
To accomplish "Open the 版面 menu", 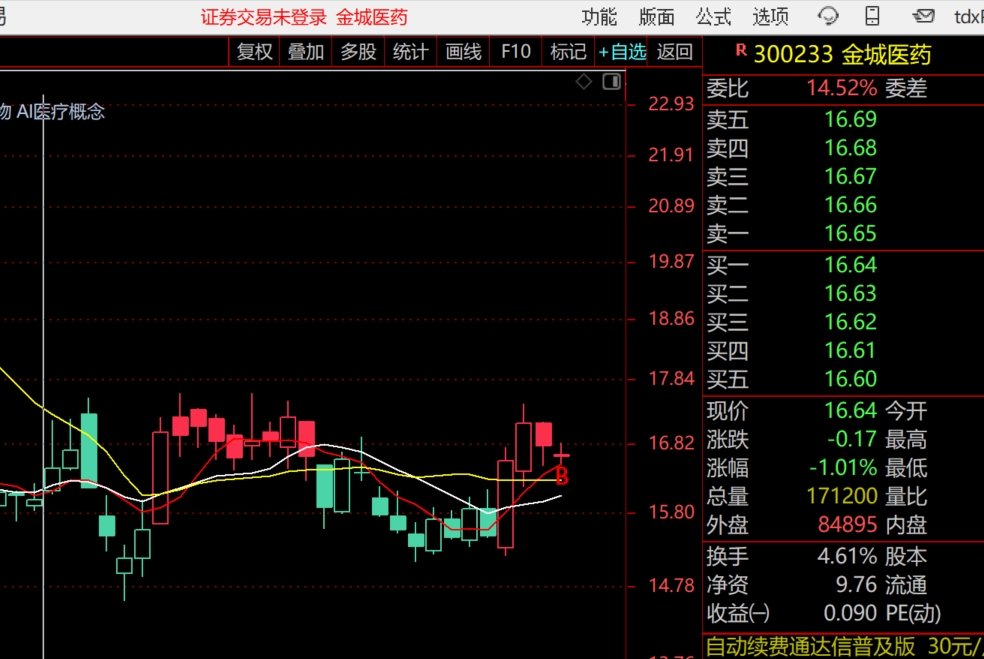I will click(656, 17).
